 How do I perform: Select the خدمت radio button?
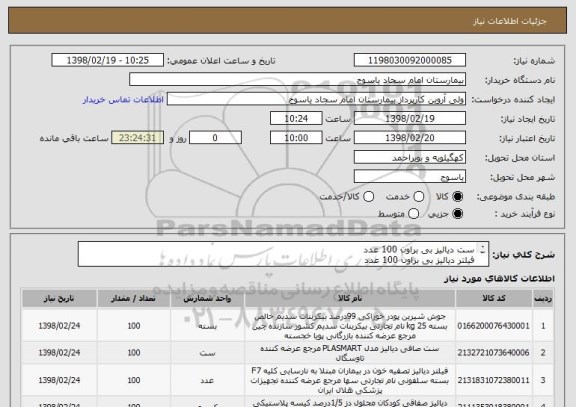point(419,197)
